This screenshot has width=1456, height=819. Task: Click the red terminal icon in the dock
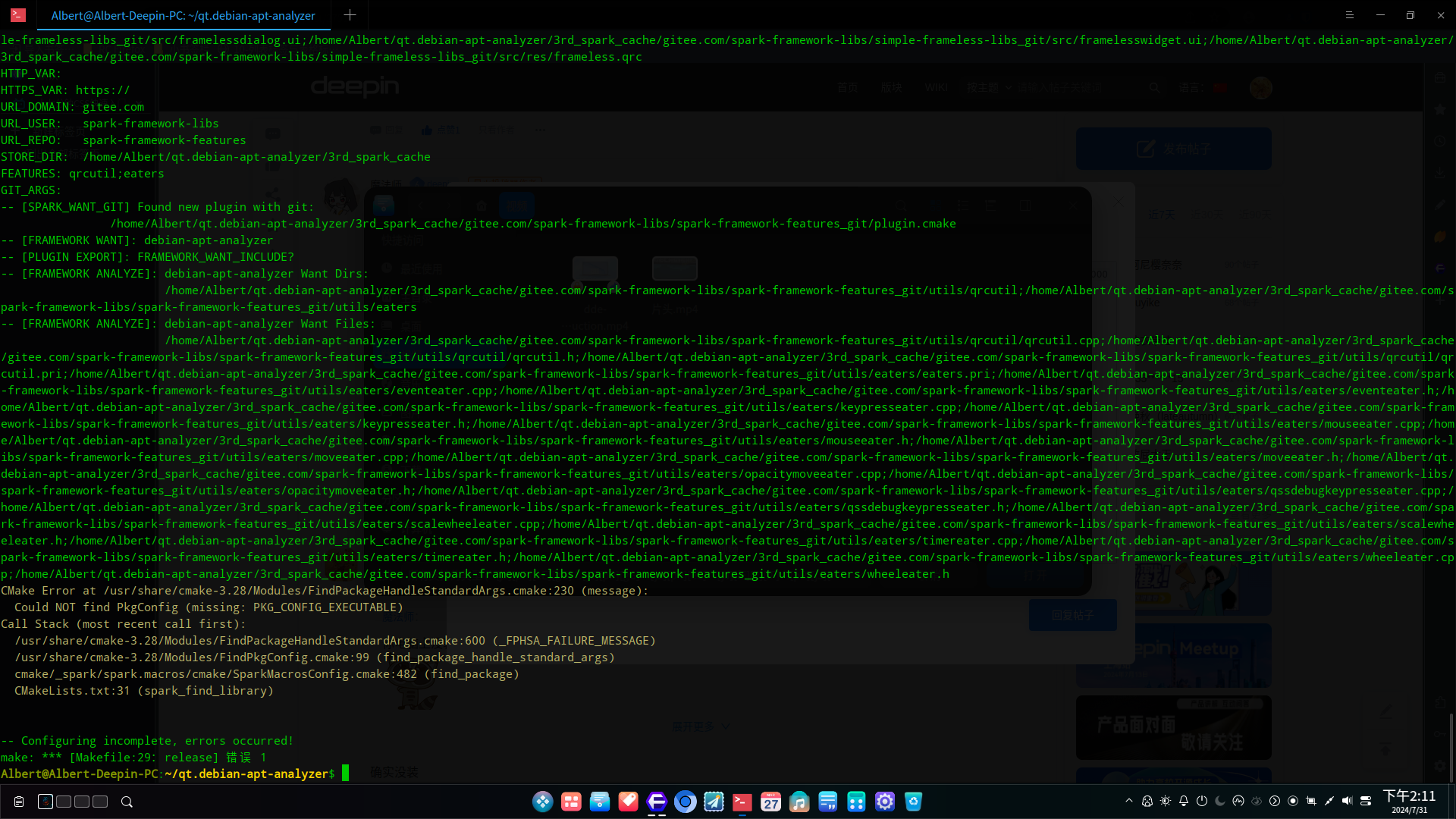[x=742, y=802]
